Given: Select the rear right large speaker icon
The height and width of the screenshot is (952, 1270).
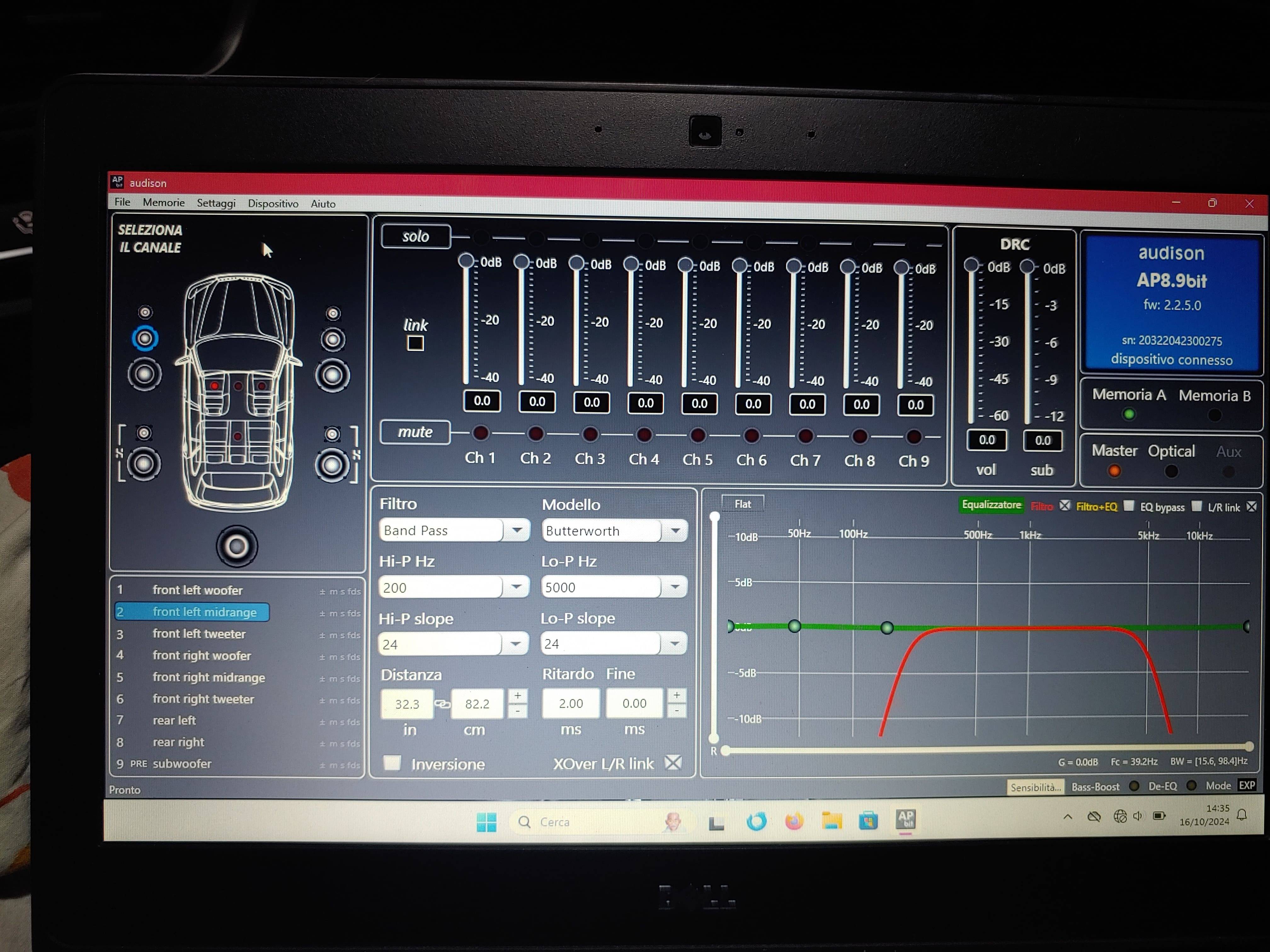Looking at the screenshot, I should point(332,465).
